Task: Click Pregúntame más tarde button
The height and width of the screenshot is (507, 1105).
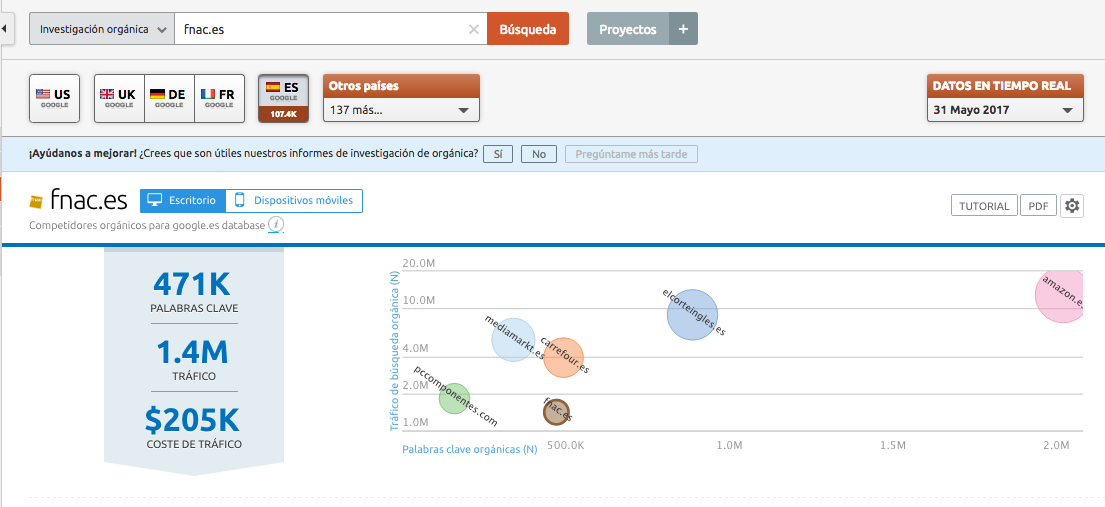Action: click(631, 154)
